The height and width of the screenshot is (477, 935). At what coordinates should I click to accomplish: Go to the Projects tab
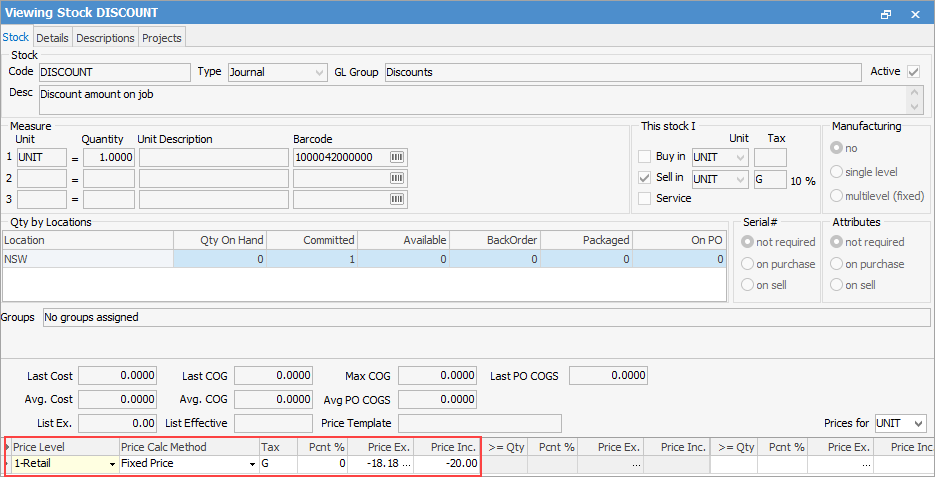tap(161, 38)
